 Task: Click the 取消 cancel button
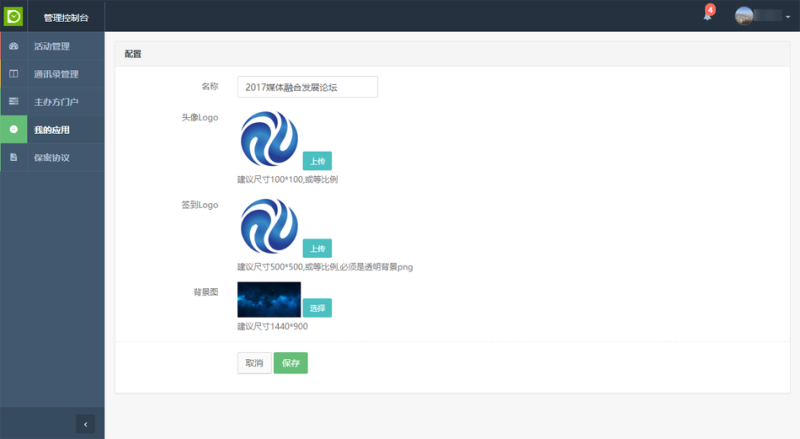254,363
